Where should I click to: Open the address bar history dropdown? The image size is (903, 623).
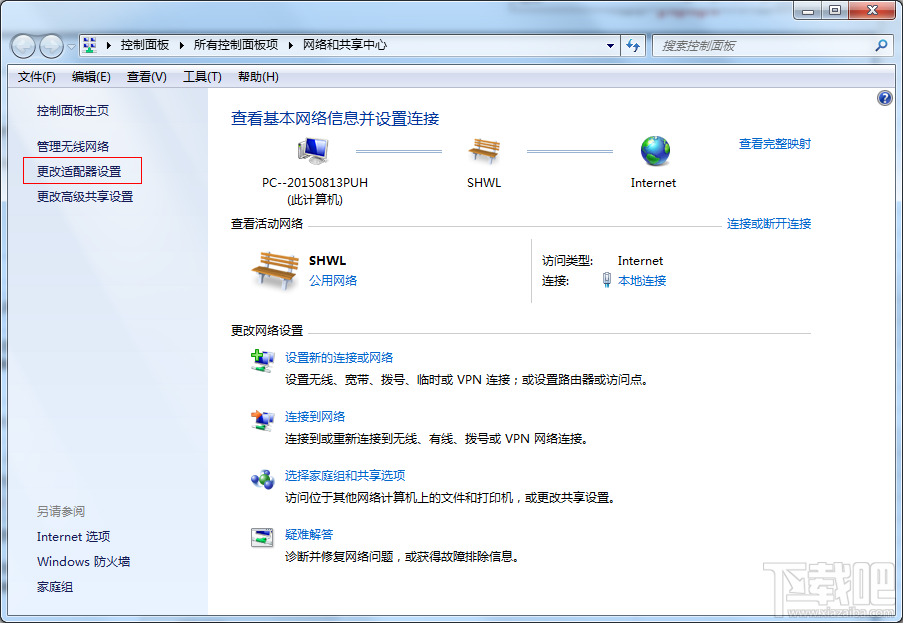click(x=610, y=45)
